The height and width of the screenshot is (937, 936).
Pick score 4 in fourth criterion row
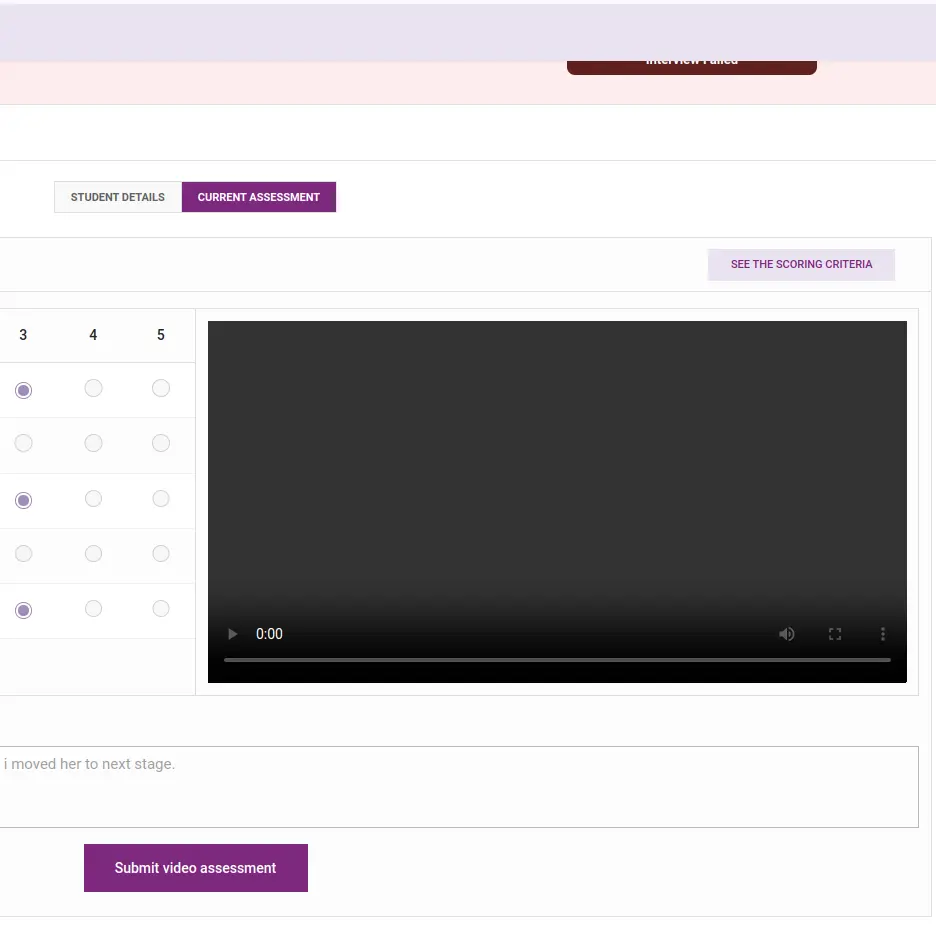[93, 554]
